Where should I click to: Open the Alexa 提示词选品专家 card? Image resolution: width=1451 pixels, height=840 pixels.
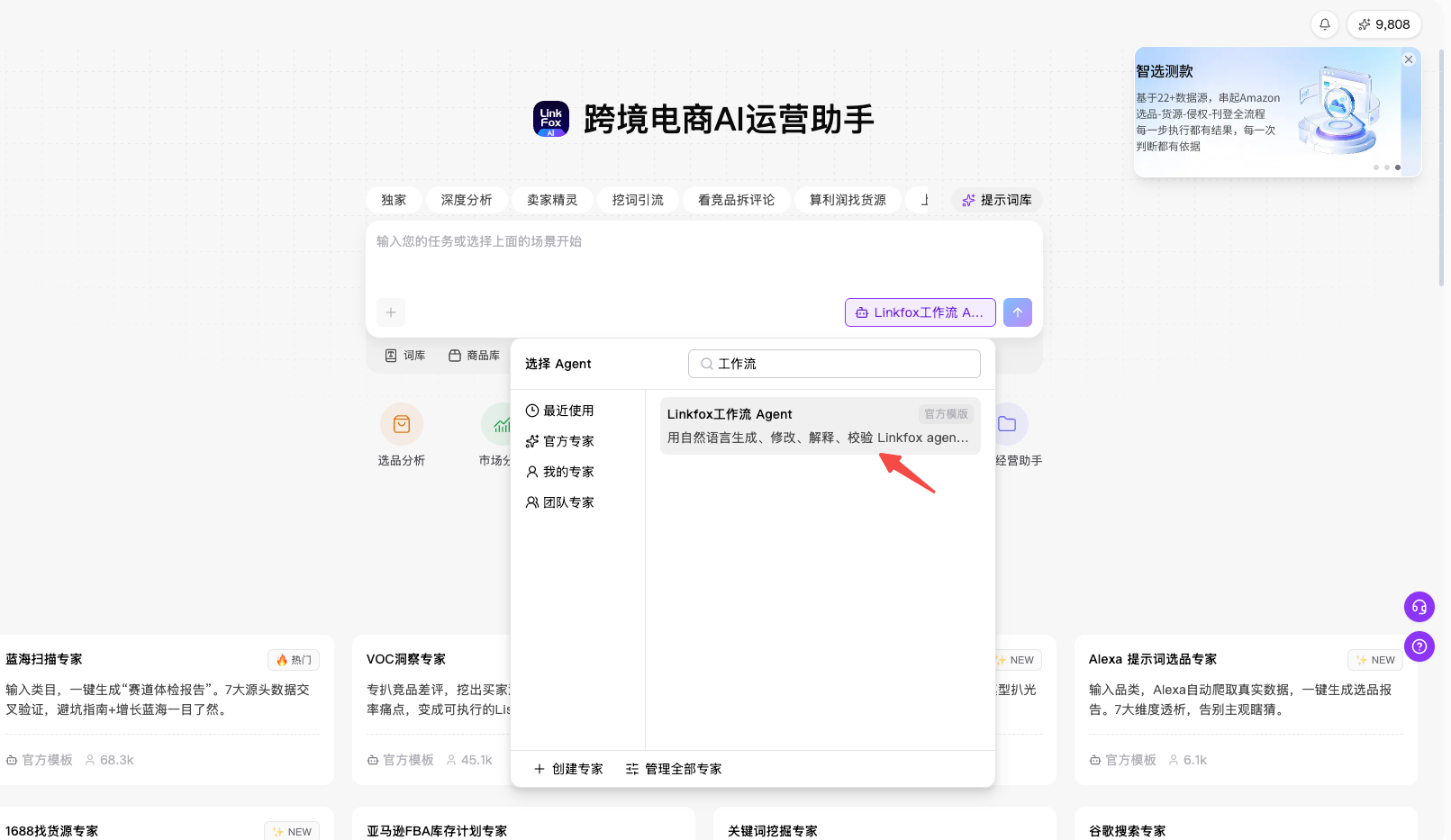(1246, 709)
